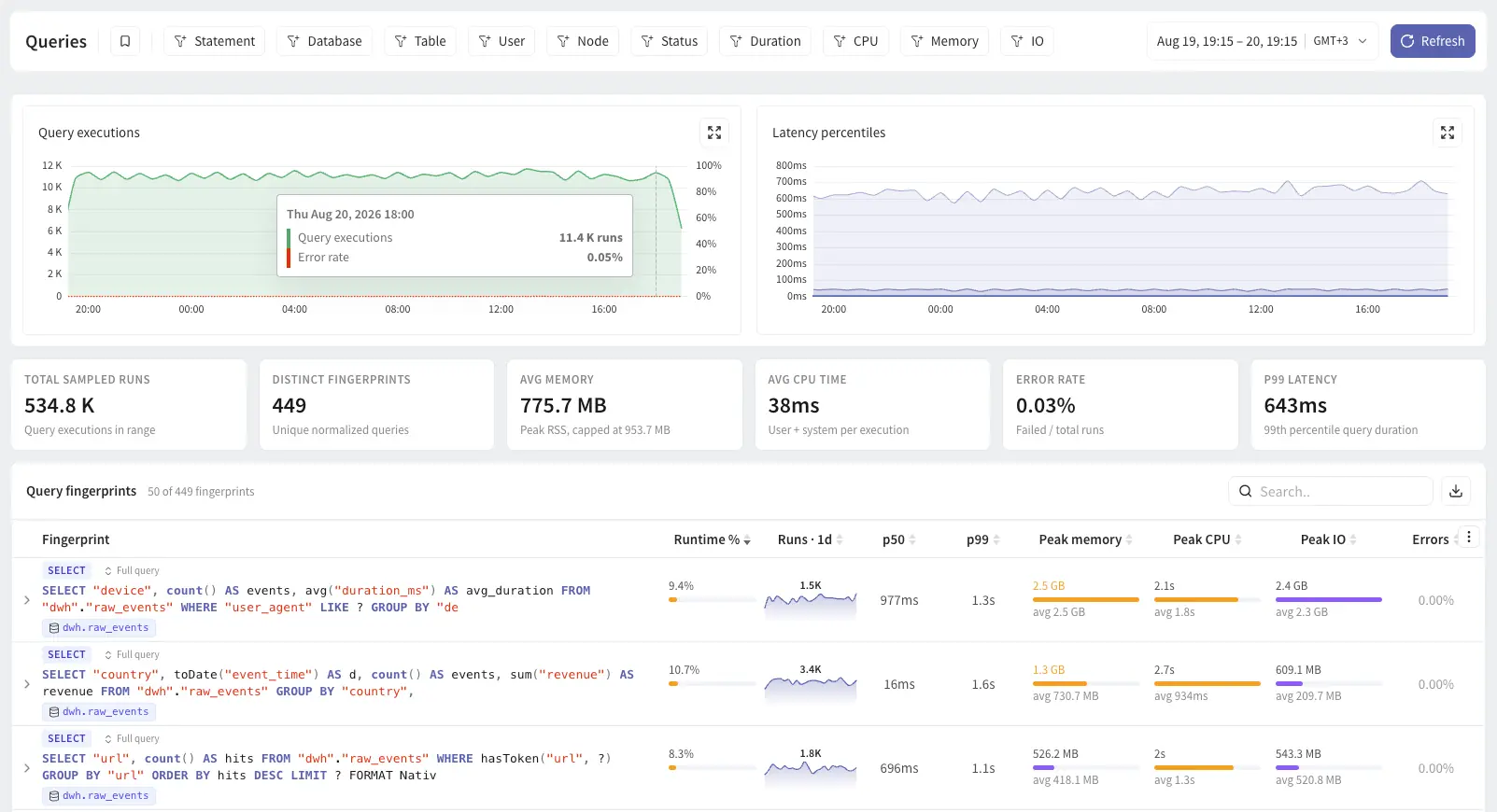Open the Database filter

coord(324,41)
